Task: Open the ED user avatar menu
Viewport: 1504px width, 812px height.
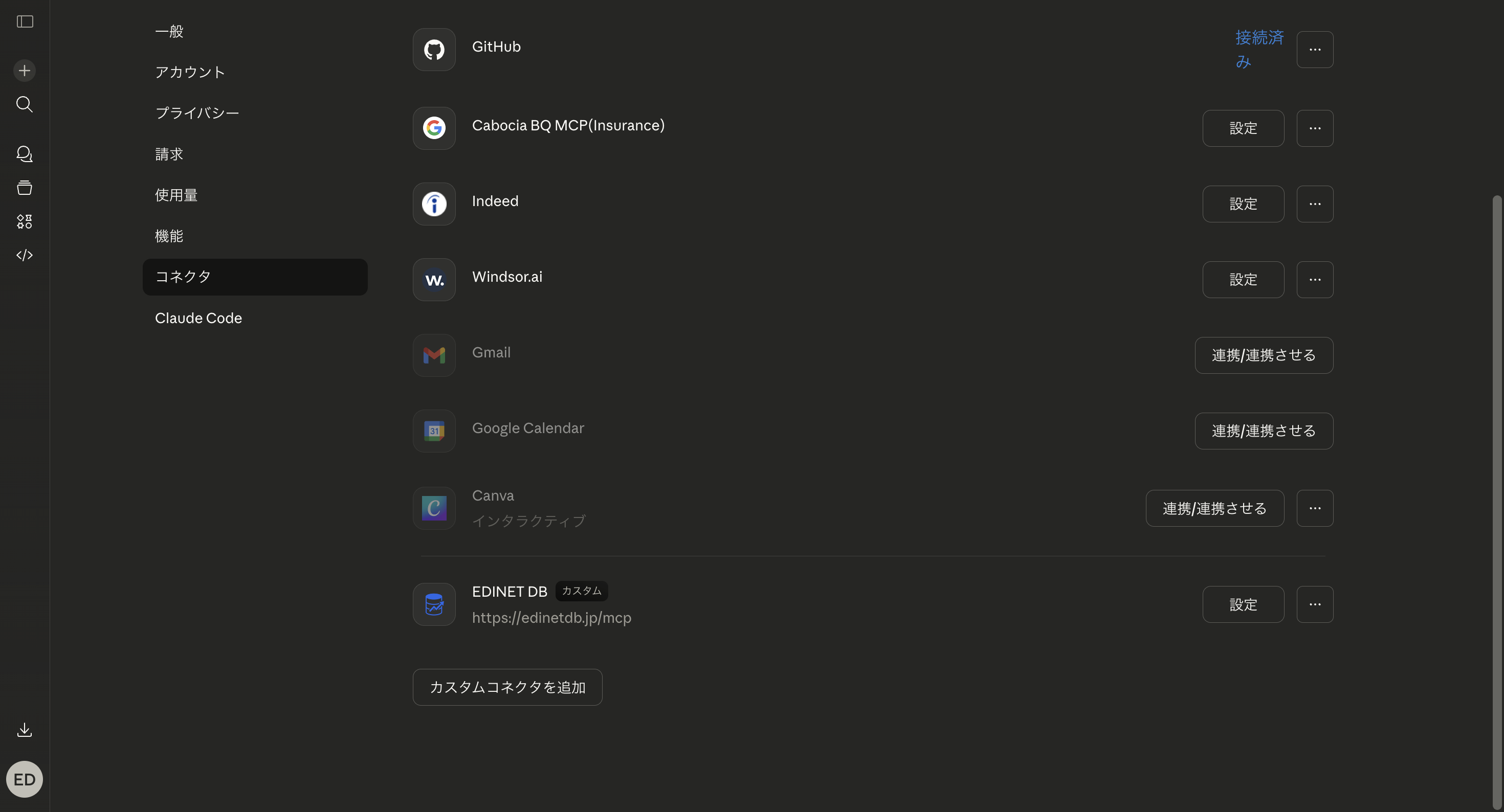Action: click(25, 779)
